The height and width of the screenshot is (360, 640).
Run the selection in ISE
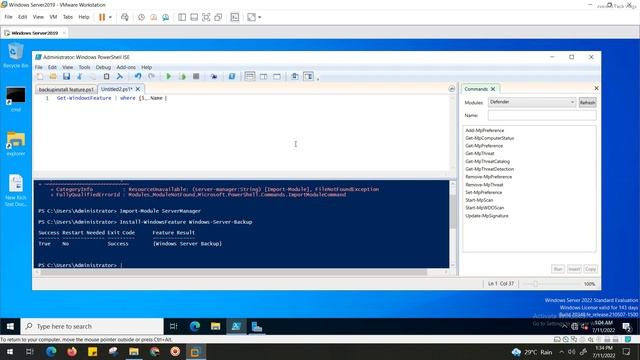182,76
